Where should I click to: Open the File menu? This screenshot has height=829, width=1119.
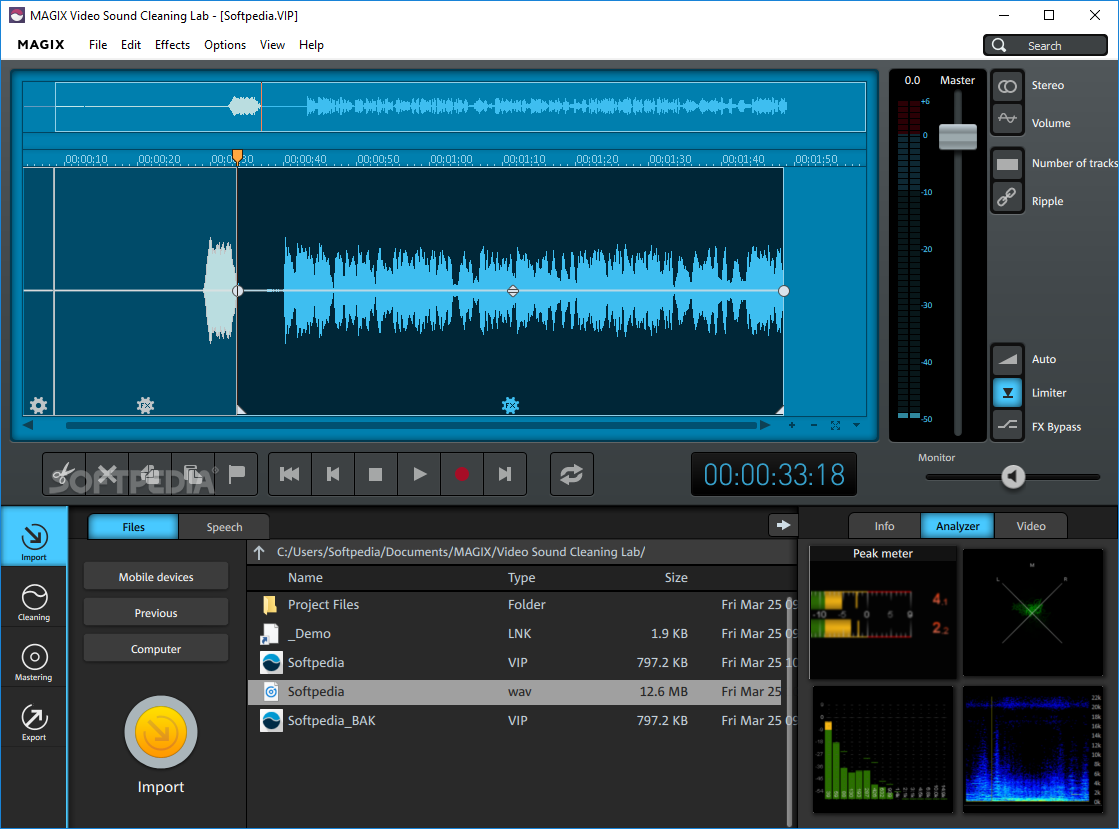click(98, 45)
